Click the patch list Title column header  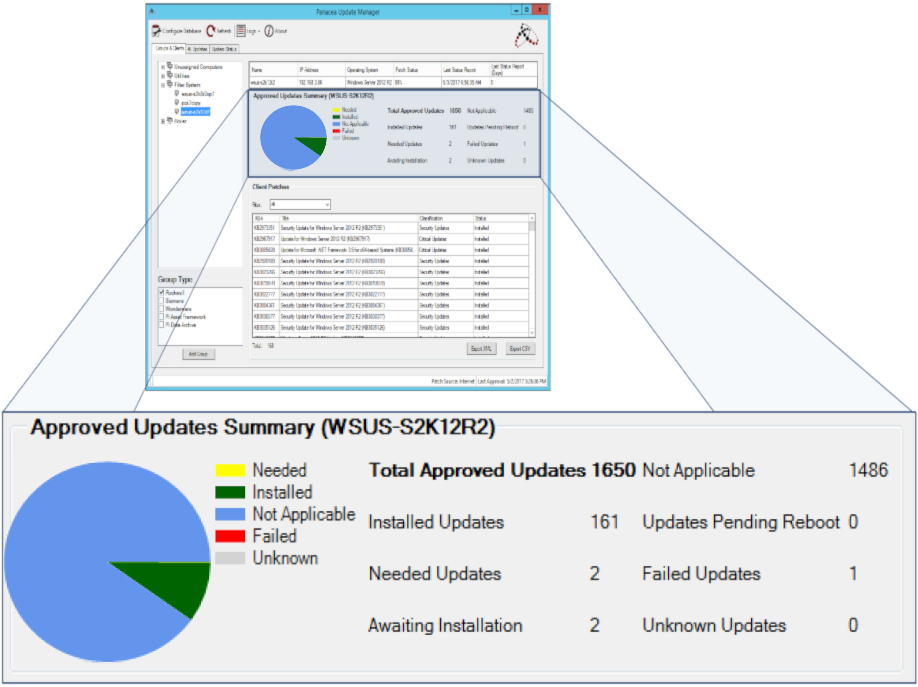point(348,218)
